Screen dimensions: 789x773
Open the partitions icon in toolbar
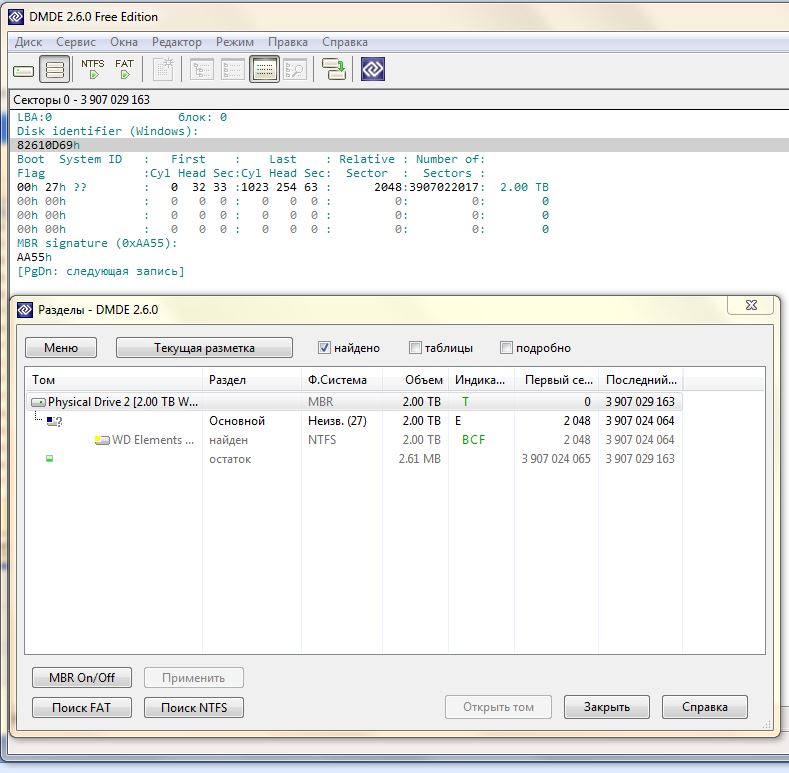[x=56, y=70]
